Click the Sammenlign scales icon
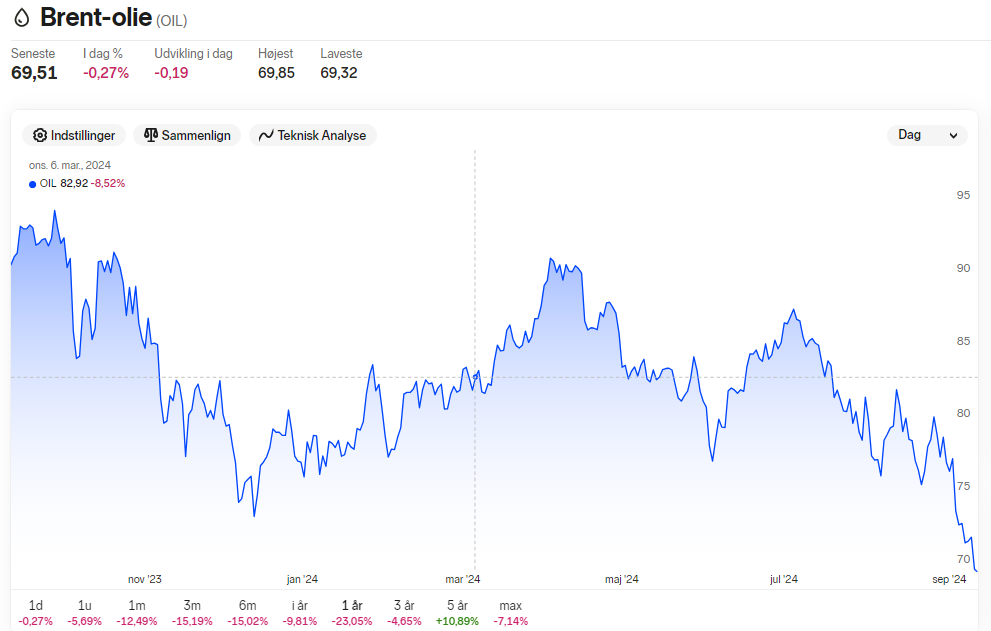991x631 pixels. pos(150,135)
